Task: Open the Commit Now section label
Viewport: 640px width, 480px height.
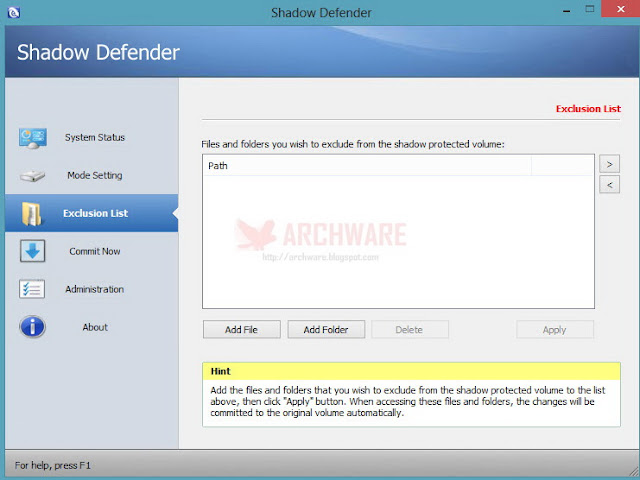Action: tap(95, 251)
